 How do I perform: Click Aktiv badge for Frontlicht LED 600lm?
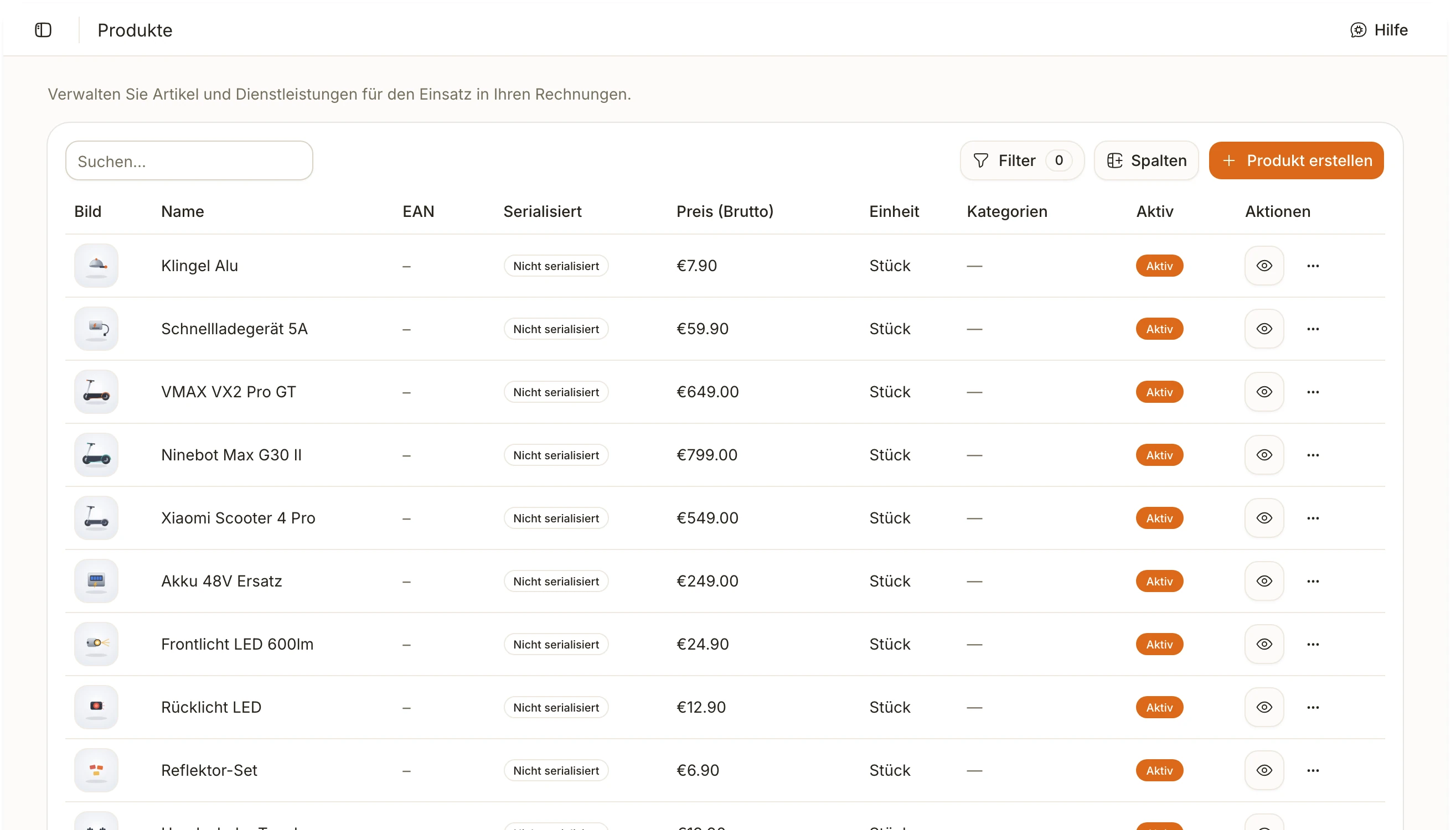pyautogui.click(x=1159, y=644)
